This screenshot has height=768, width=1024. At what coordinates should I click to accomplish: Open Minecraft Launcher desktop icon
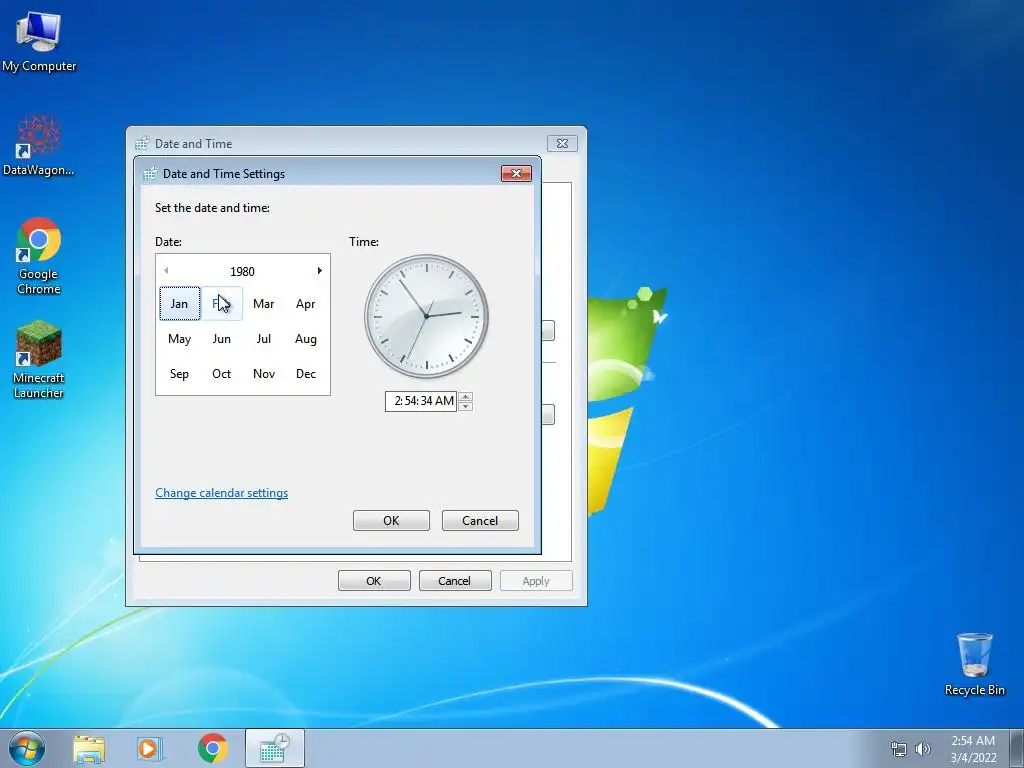pyautogui.click(x=39, y=360)
